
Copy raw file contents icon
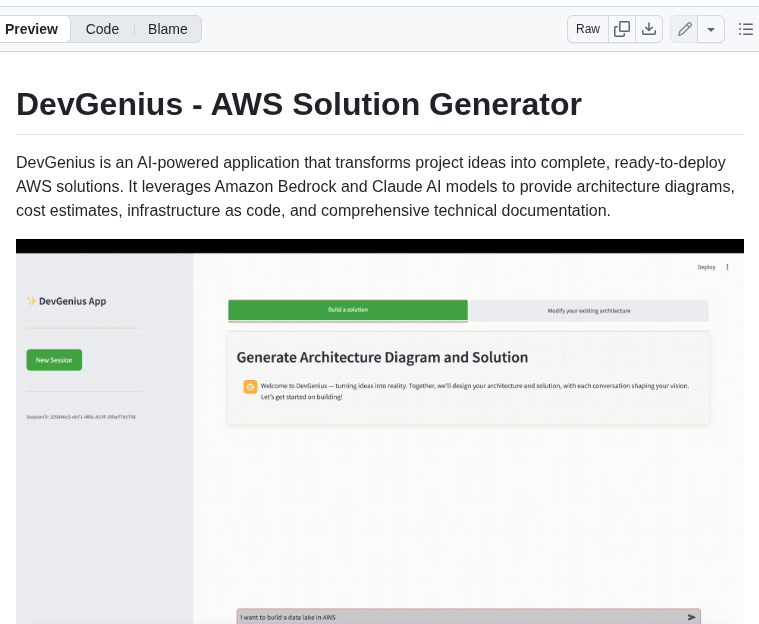(622, 29)
